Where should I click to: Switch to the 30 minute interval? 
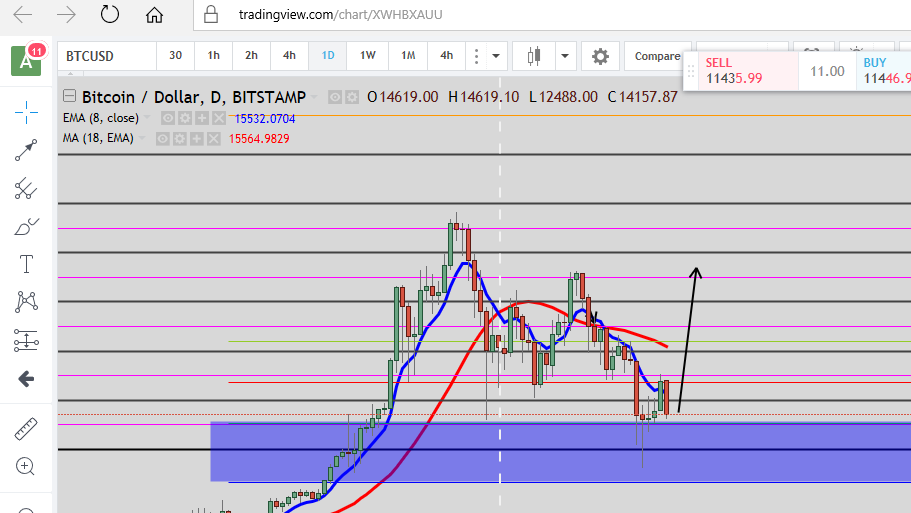[175, 56]
